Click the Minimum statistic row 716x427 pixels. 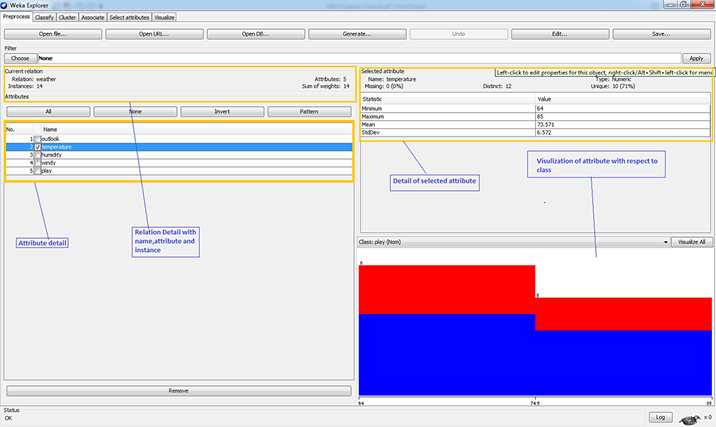[x=535, y=109]
